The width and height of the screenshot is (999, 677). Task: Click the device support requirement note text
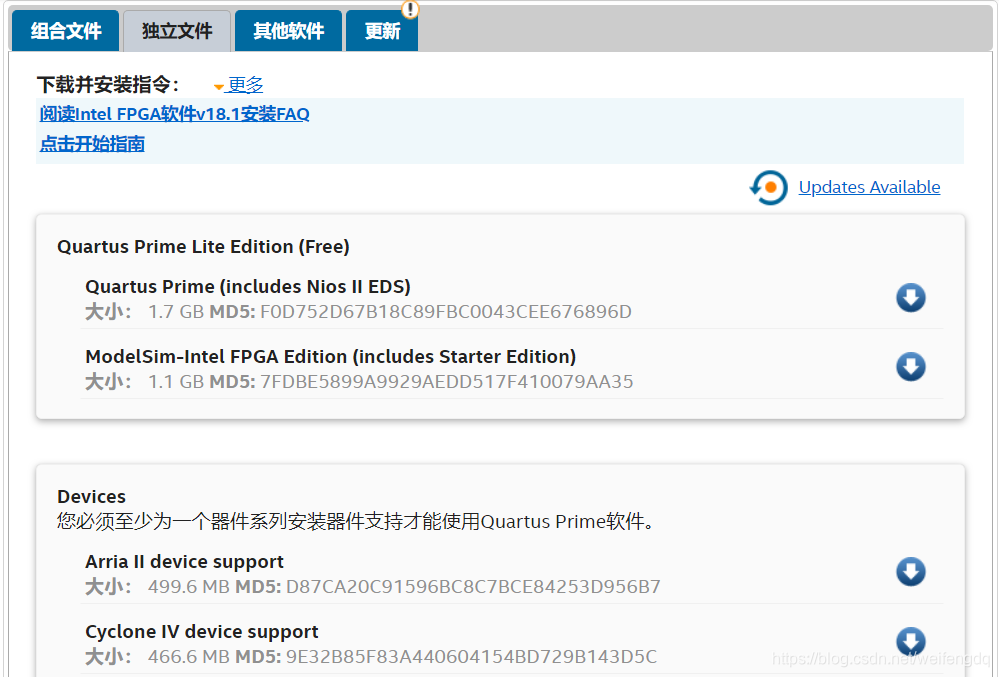tap(356, 522)
